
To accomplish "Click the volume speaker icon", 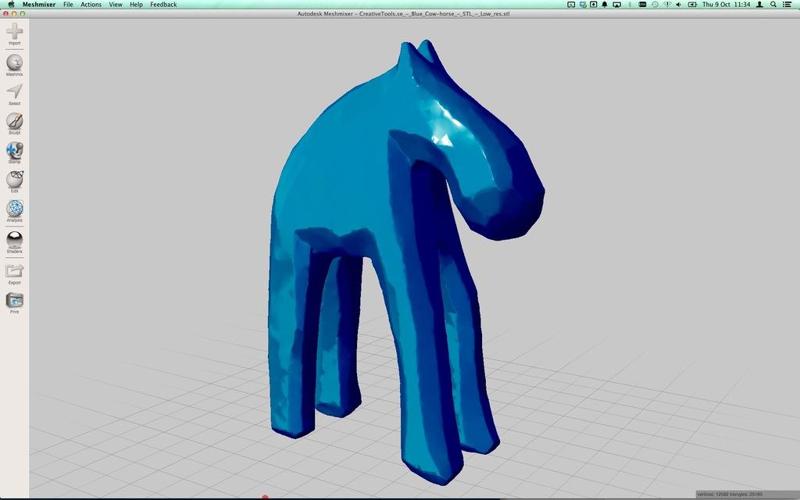I will pos(679,5).
